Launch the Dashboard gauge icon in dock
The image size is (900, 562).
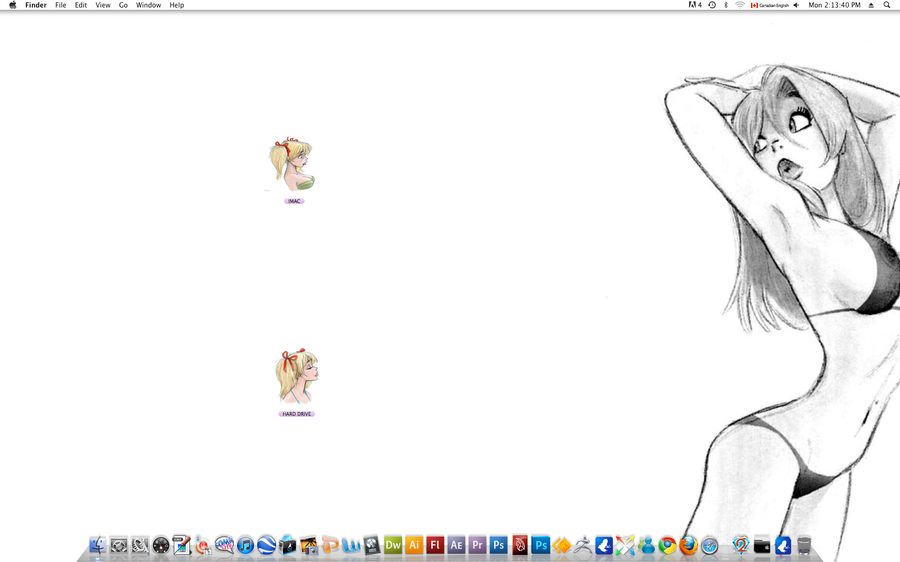coord(161,545)
